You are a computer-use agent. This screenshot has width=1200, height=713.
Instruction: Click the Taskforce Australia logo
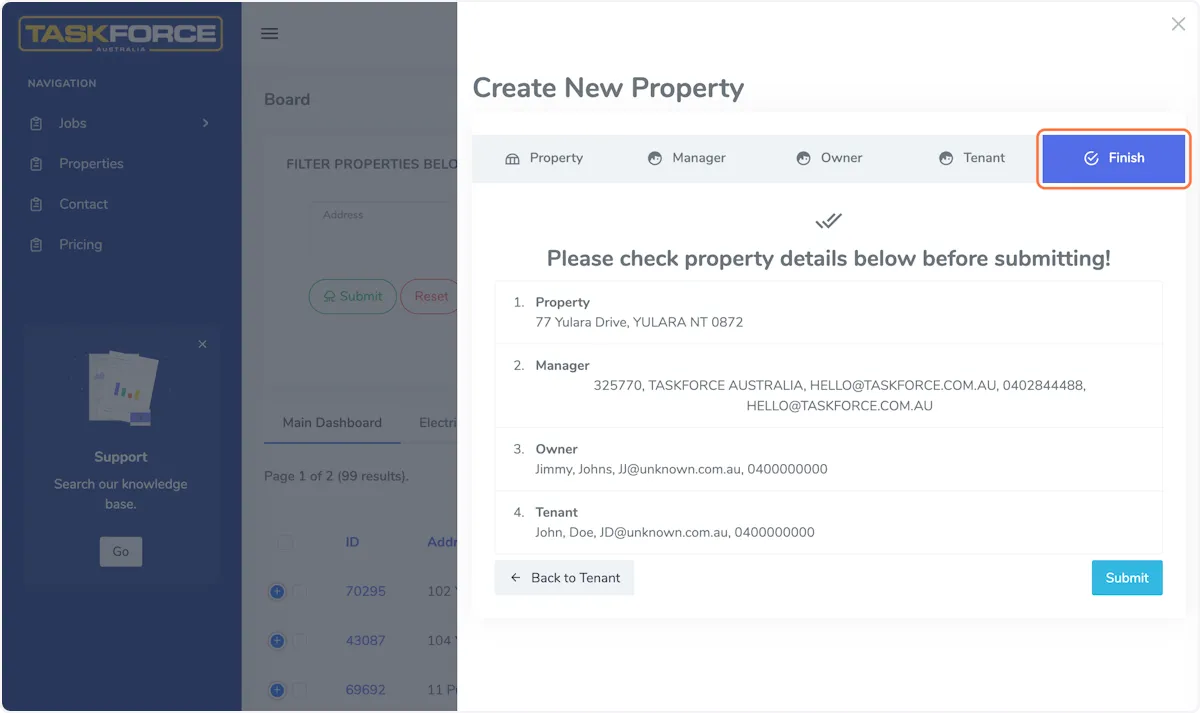[x=121, y=34]
